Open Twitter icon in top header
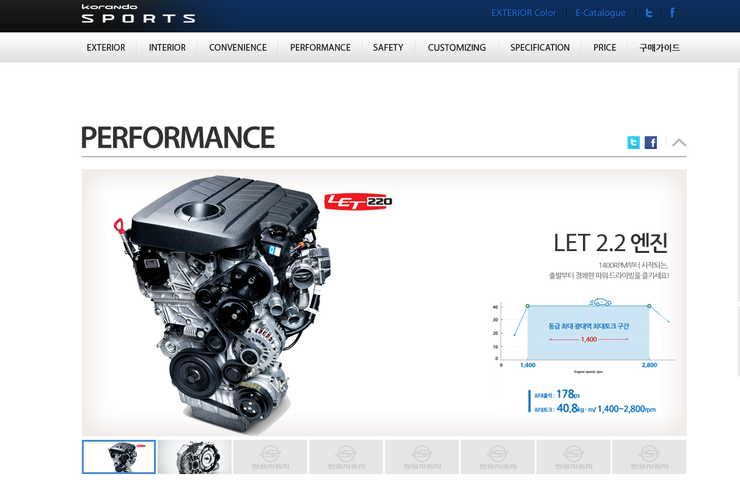 pyautogui.click(x=649, y=13)
